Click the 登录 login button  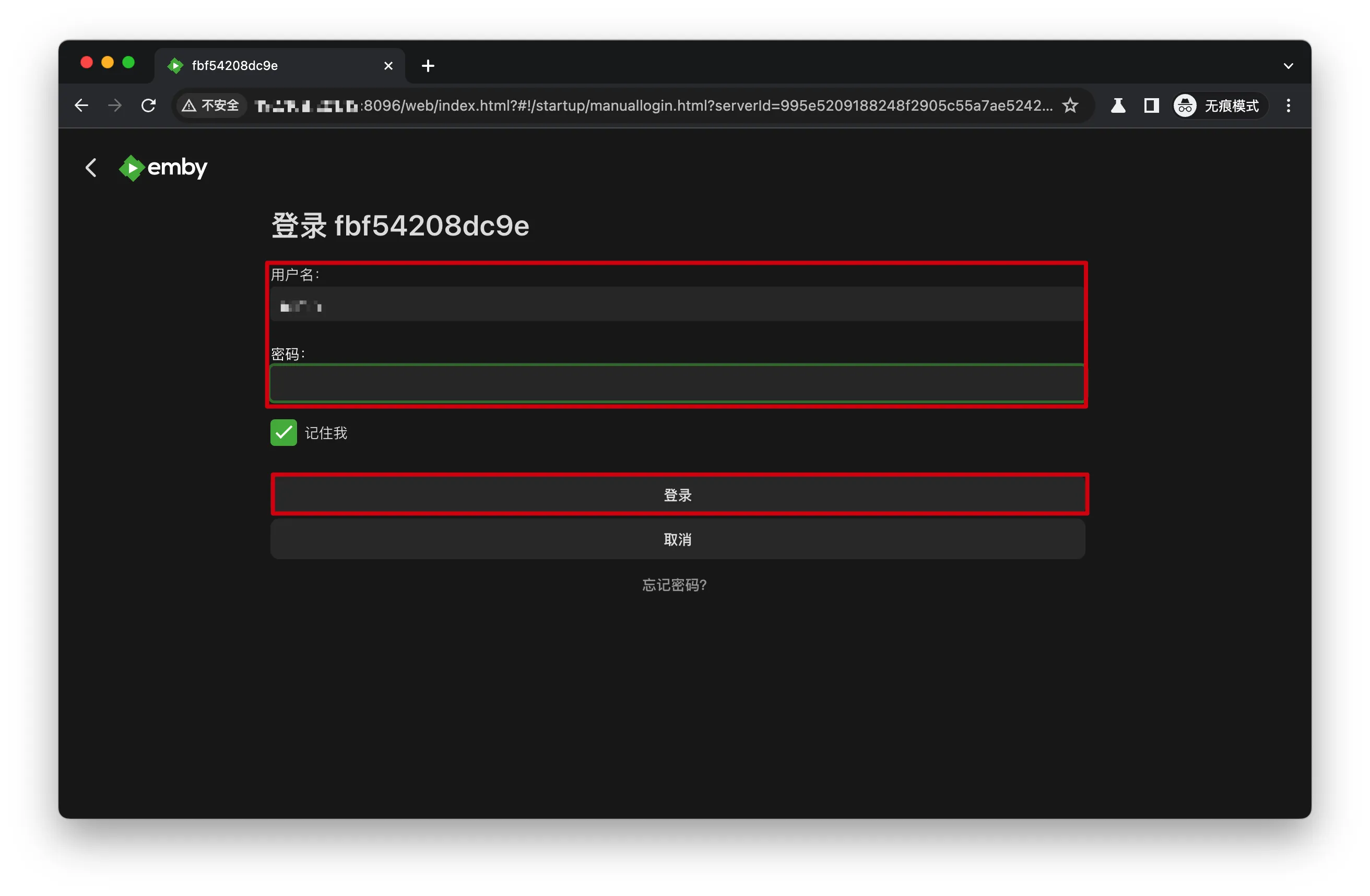click(678, 494)
